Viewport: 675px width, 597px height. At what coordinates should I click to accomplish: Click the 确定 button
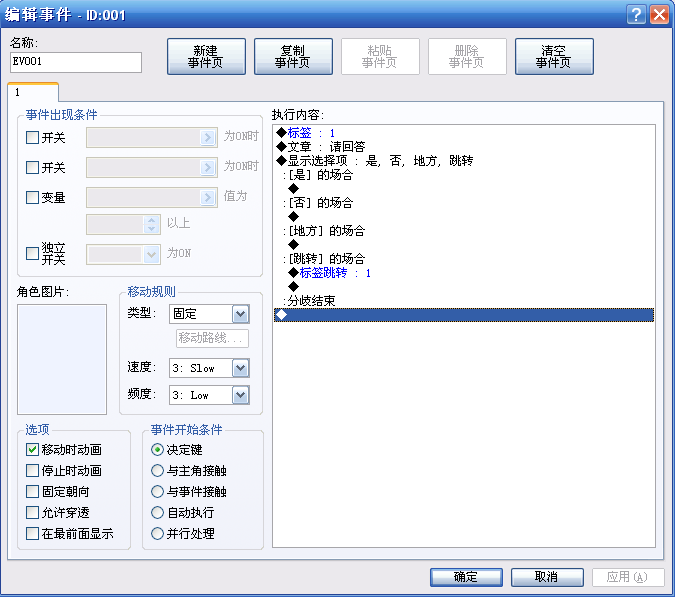click(x=466, y=577)
